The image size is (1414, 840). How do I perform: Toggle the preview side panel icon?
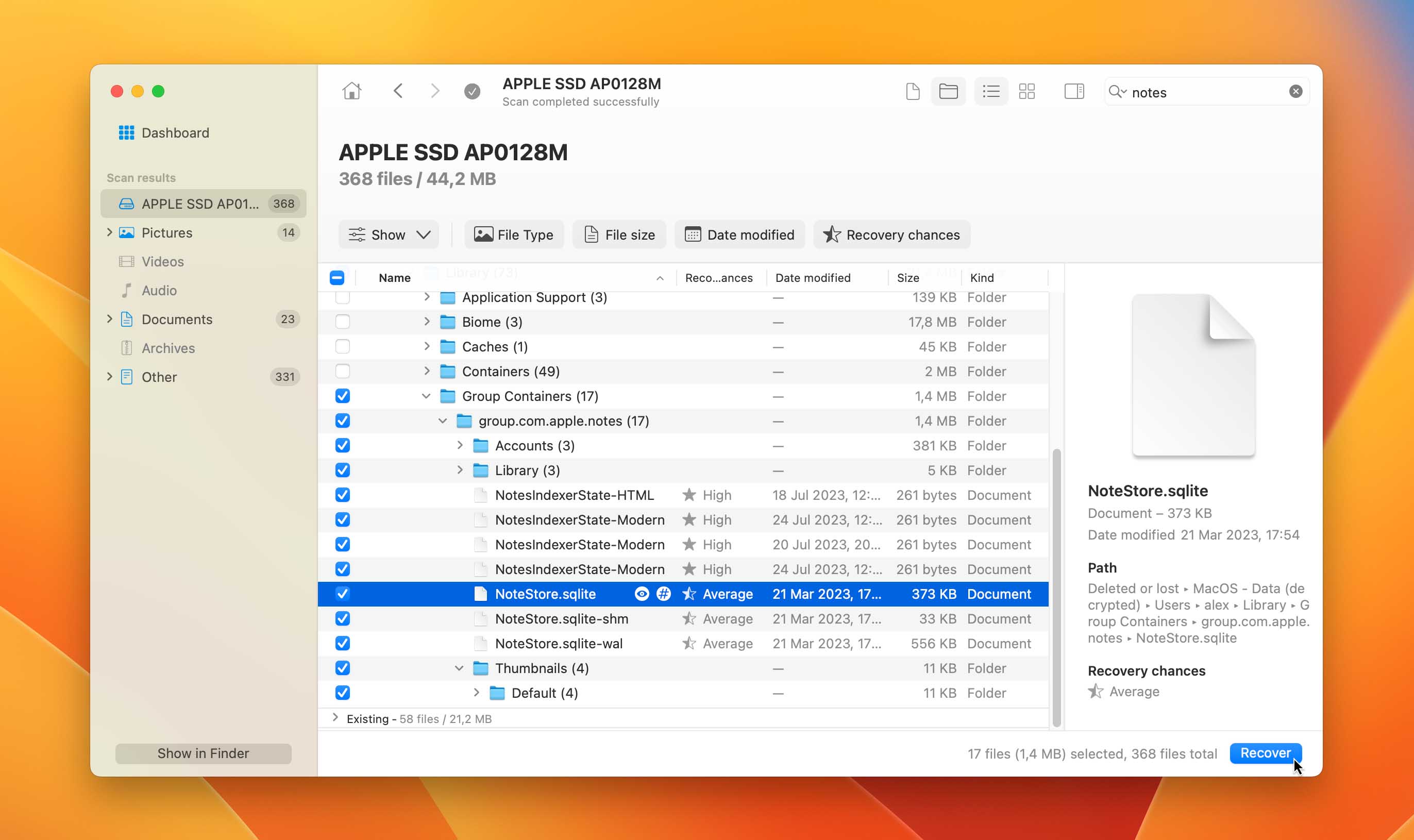pyautogui.click(x=1073, y=91)
